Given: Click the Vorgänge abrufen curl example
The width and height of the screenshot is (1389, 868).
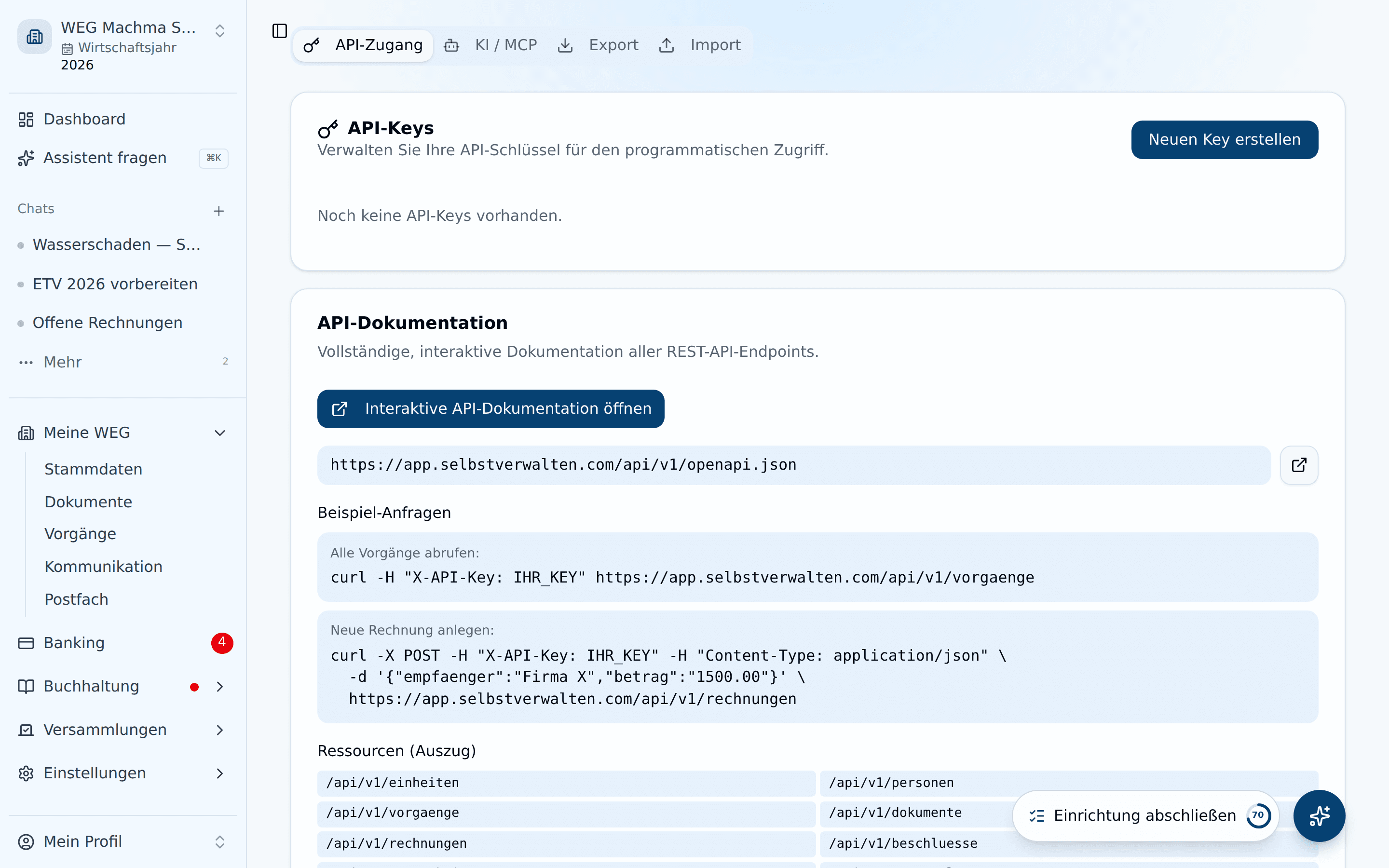Looking at the screenshot, I should click(817, 567).
